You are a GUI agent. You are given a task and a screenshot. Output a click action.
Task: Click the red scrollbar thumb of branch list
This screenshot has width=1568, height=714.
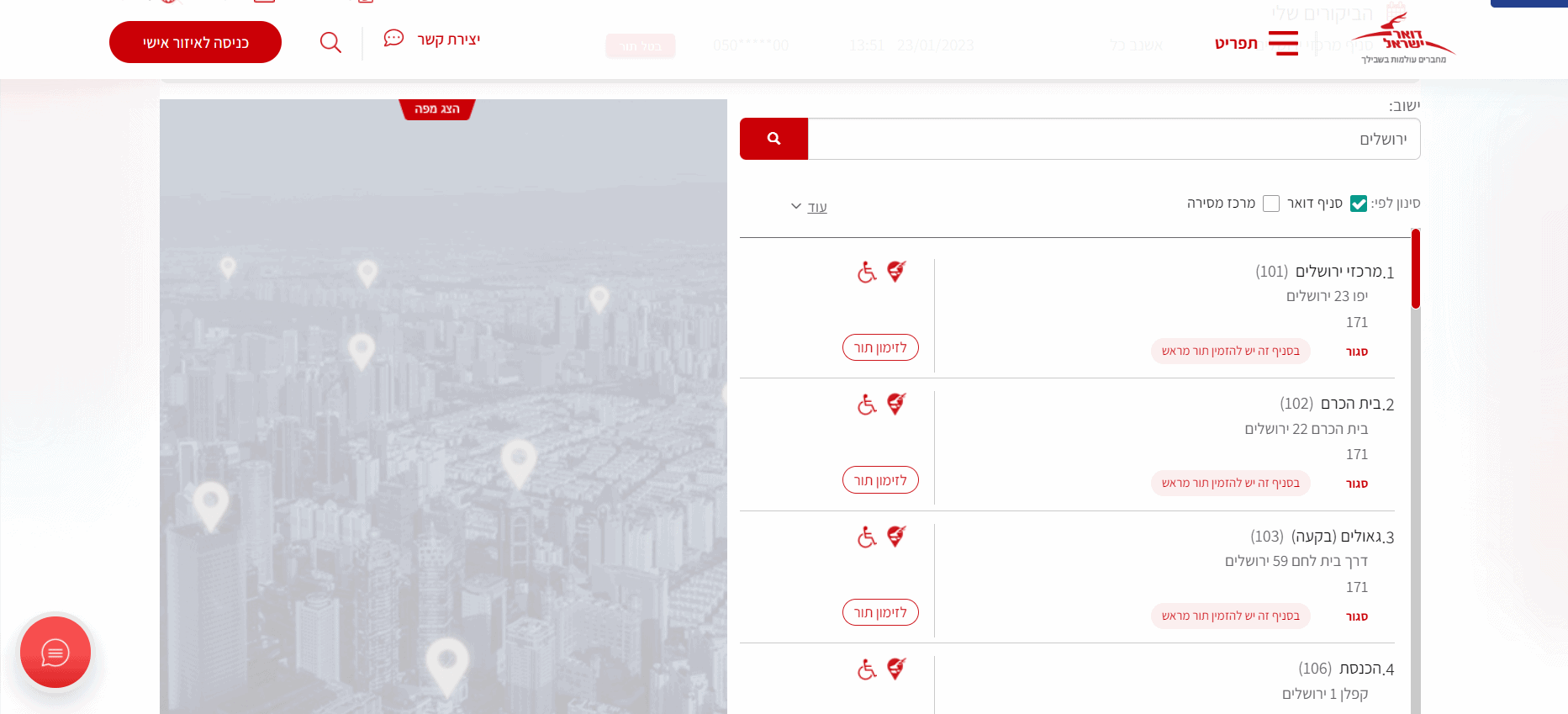1416,269
